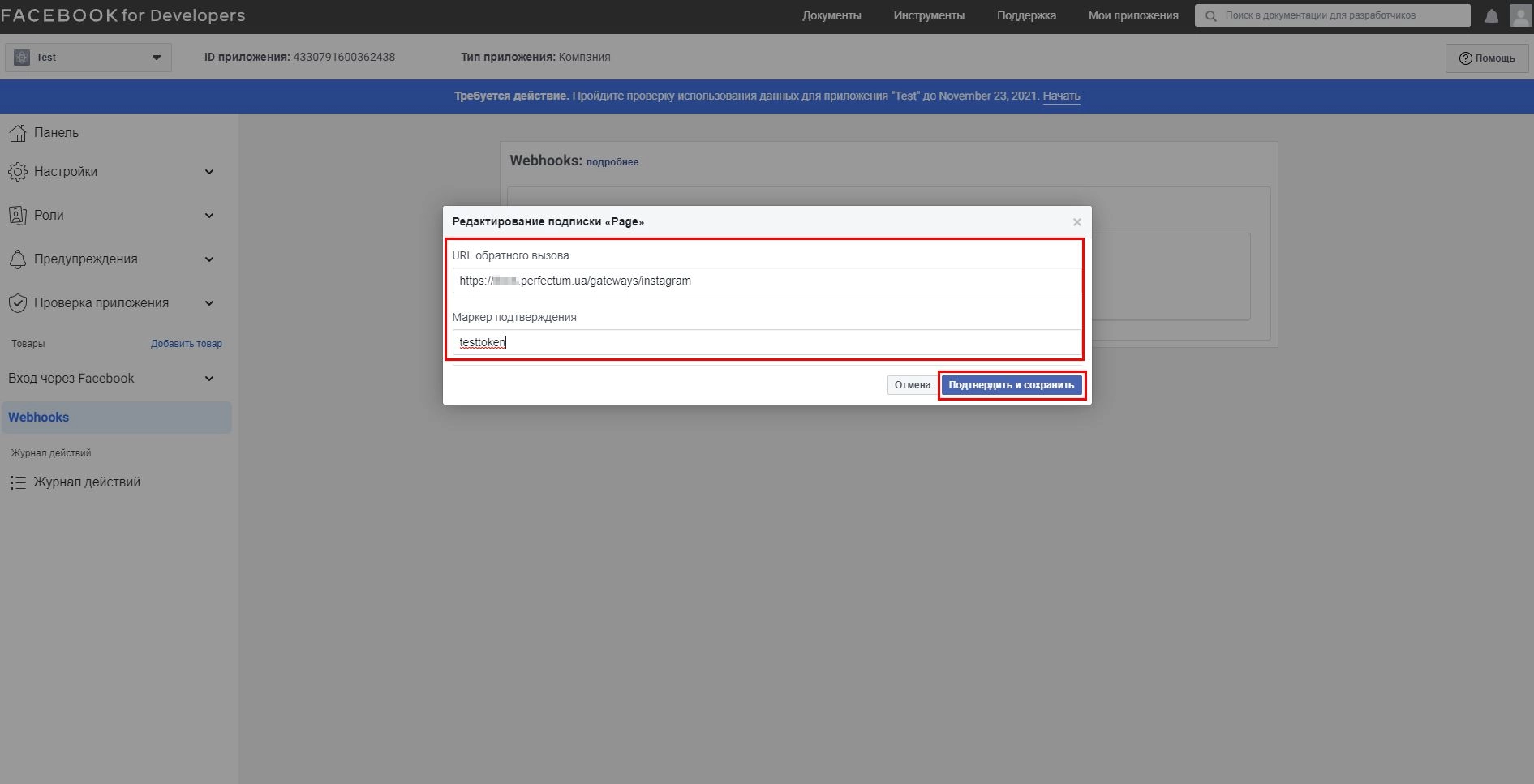Expand the Предупреждения section chevron
Image resolution: width=1534 pixels, height=784 pixels.
[209, 259]
